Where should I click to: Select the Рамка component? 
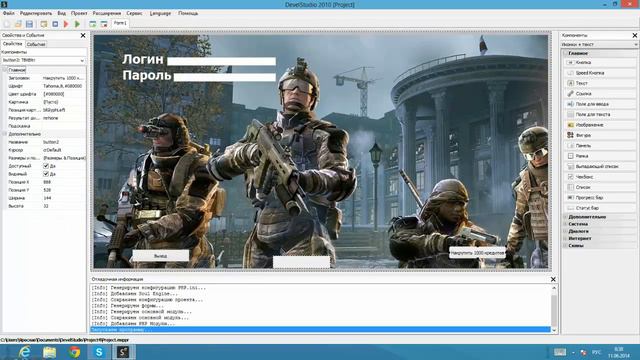tap(600, 156)
